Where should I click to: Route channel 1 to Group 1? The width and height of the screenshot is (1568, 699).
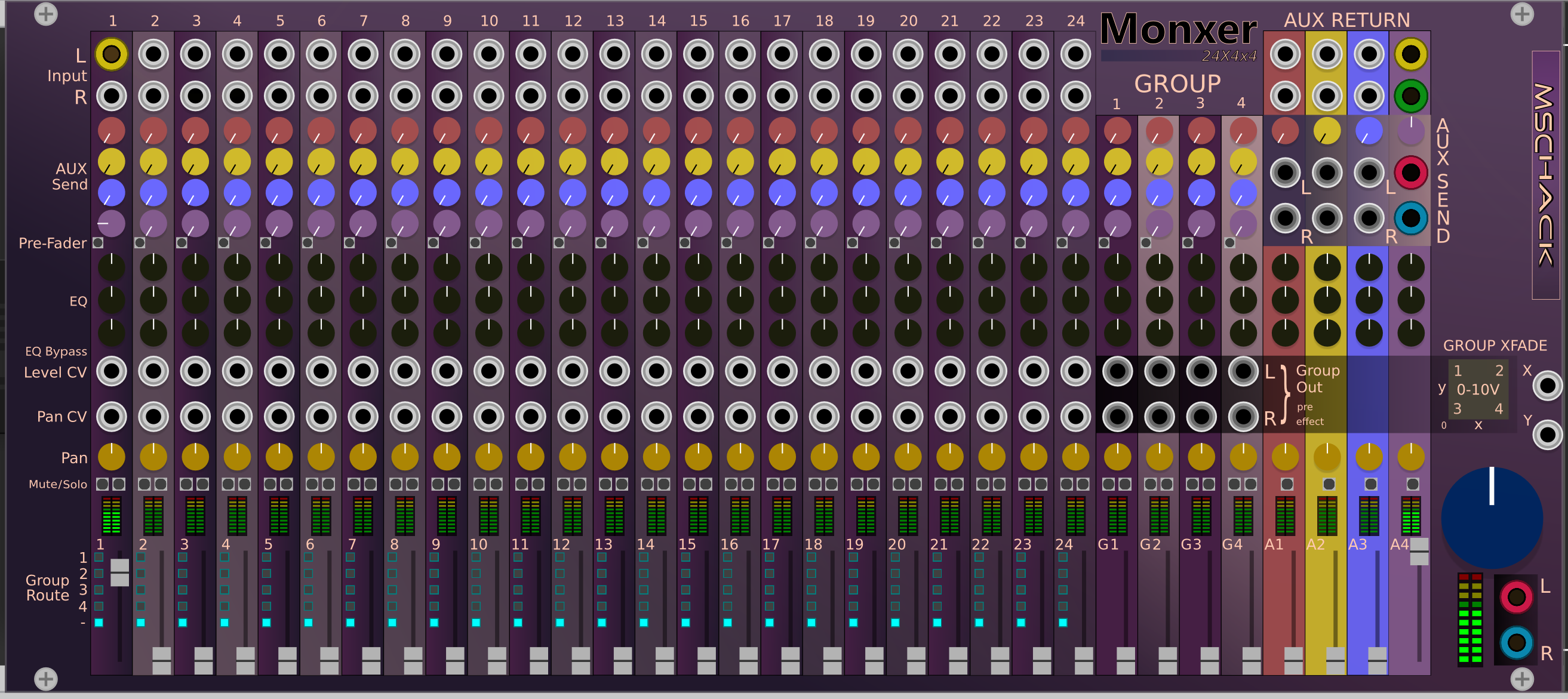[x=99, y=558]
